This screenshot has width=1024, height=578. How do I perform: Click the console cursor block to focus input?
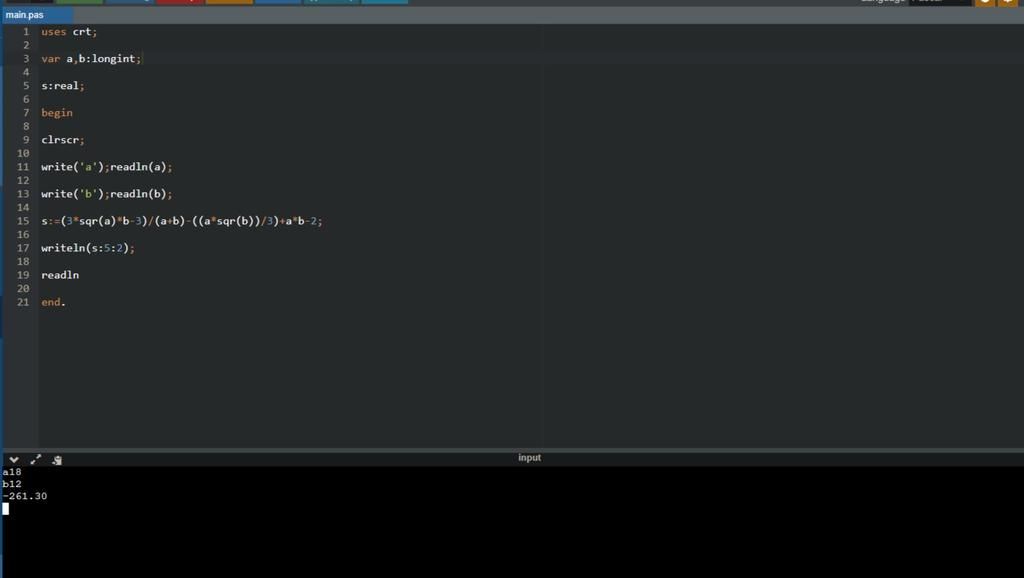click(6, 509)
